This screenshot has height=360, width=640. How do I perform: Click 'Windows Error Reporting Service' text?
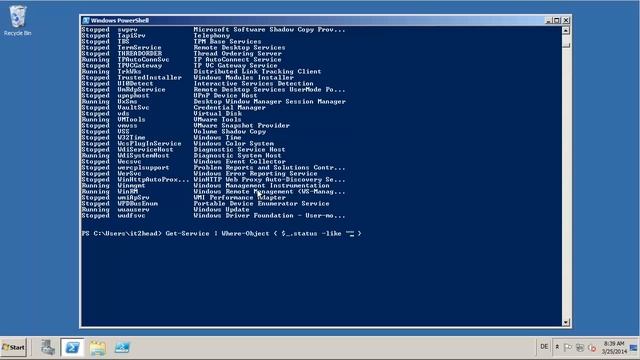coord(256,173)
